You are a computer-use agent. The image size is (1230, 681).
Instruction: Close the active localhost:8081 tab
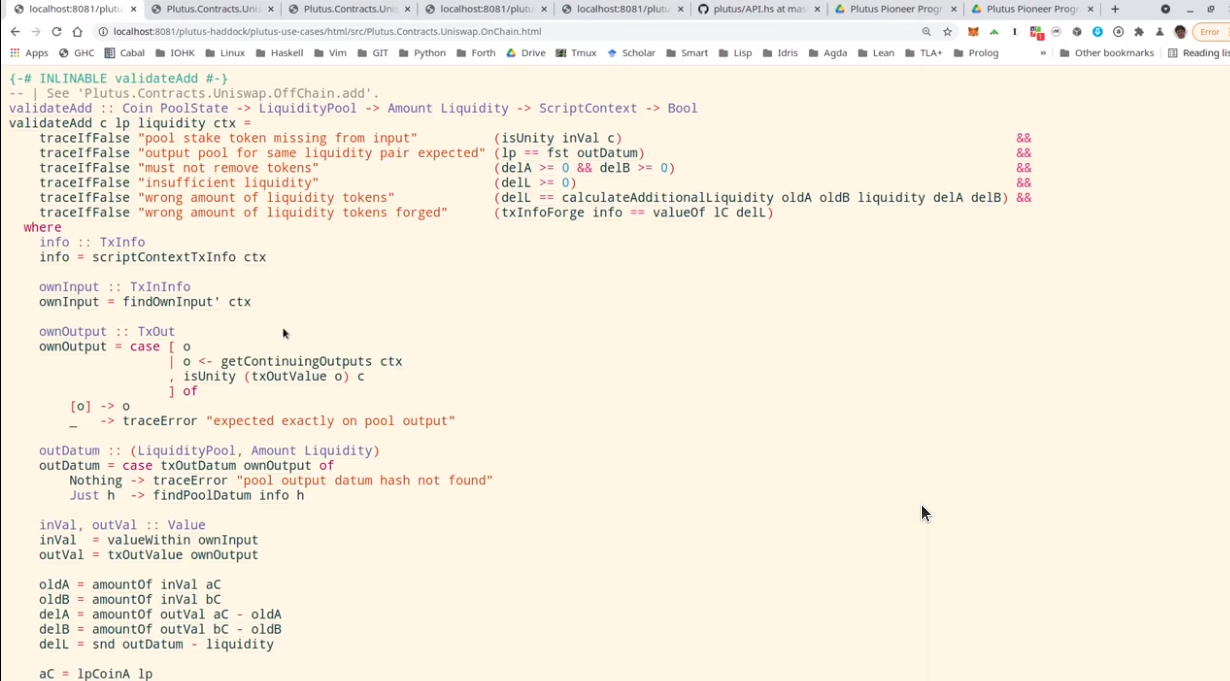(133, 9)
